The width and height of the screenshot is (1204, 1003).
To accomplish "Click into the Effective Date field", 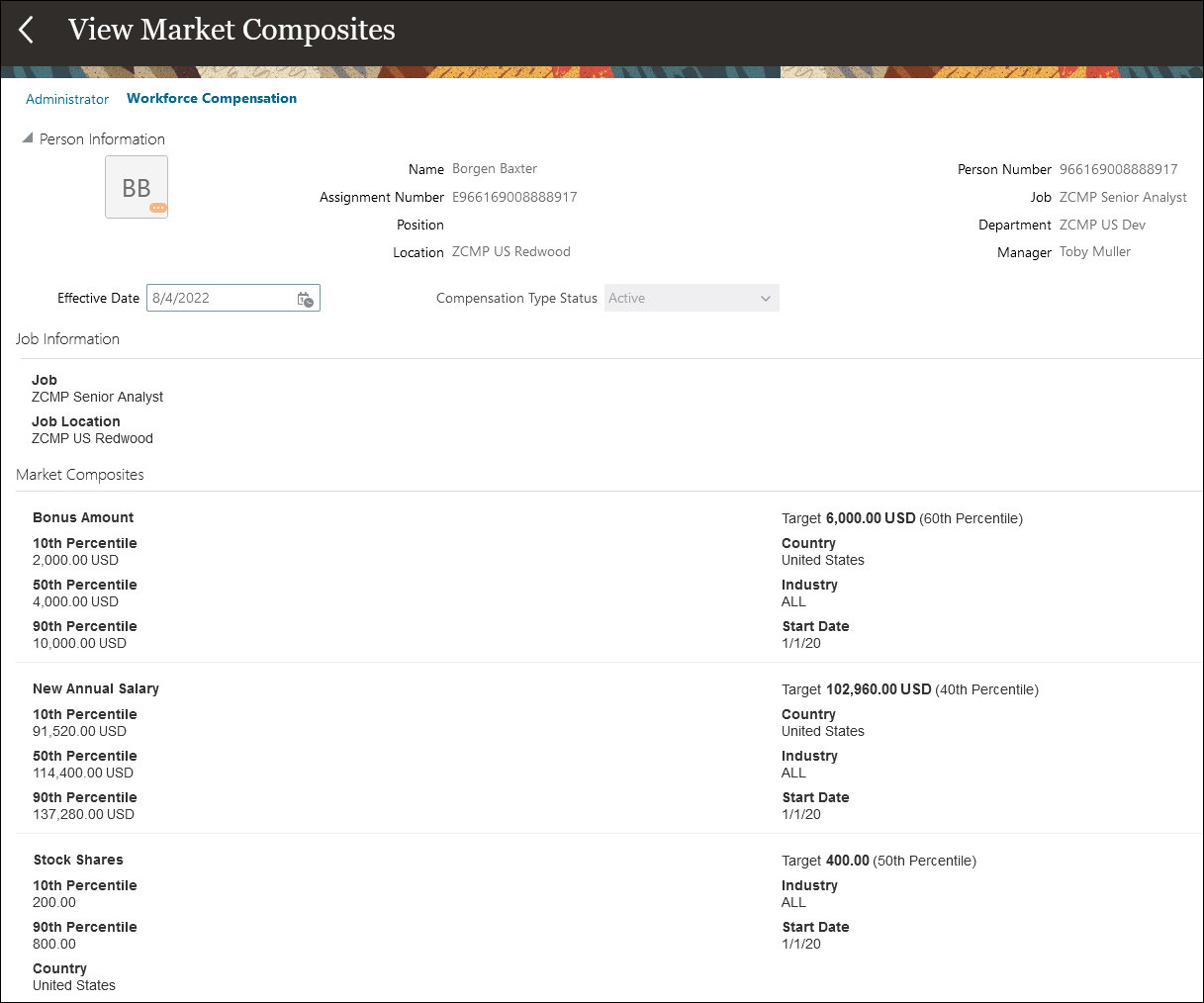I will click(x=220, y=298).
